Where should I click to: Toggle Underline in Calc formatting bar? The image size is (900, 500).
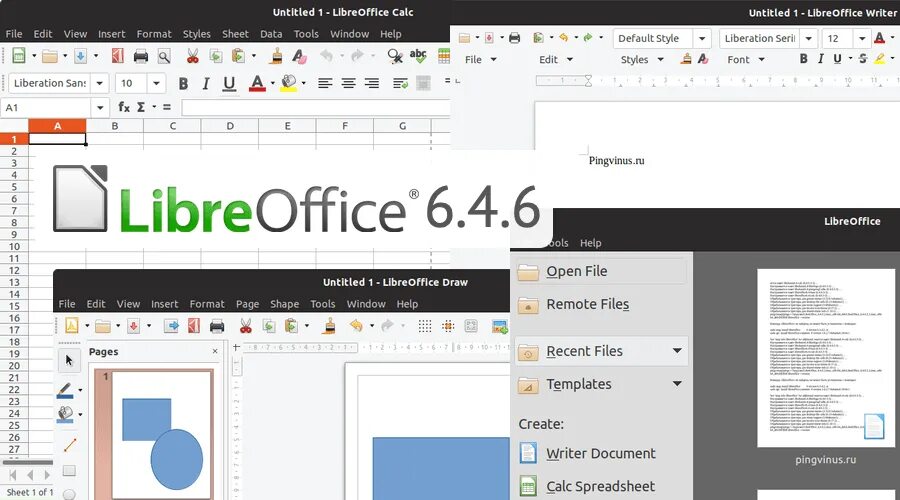point(229,84)
